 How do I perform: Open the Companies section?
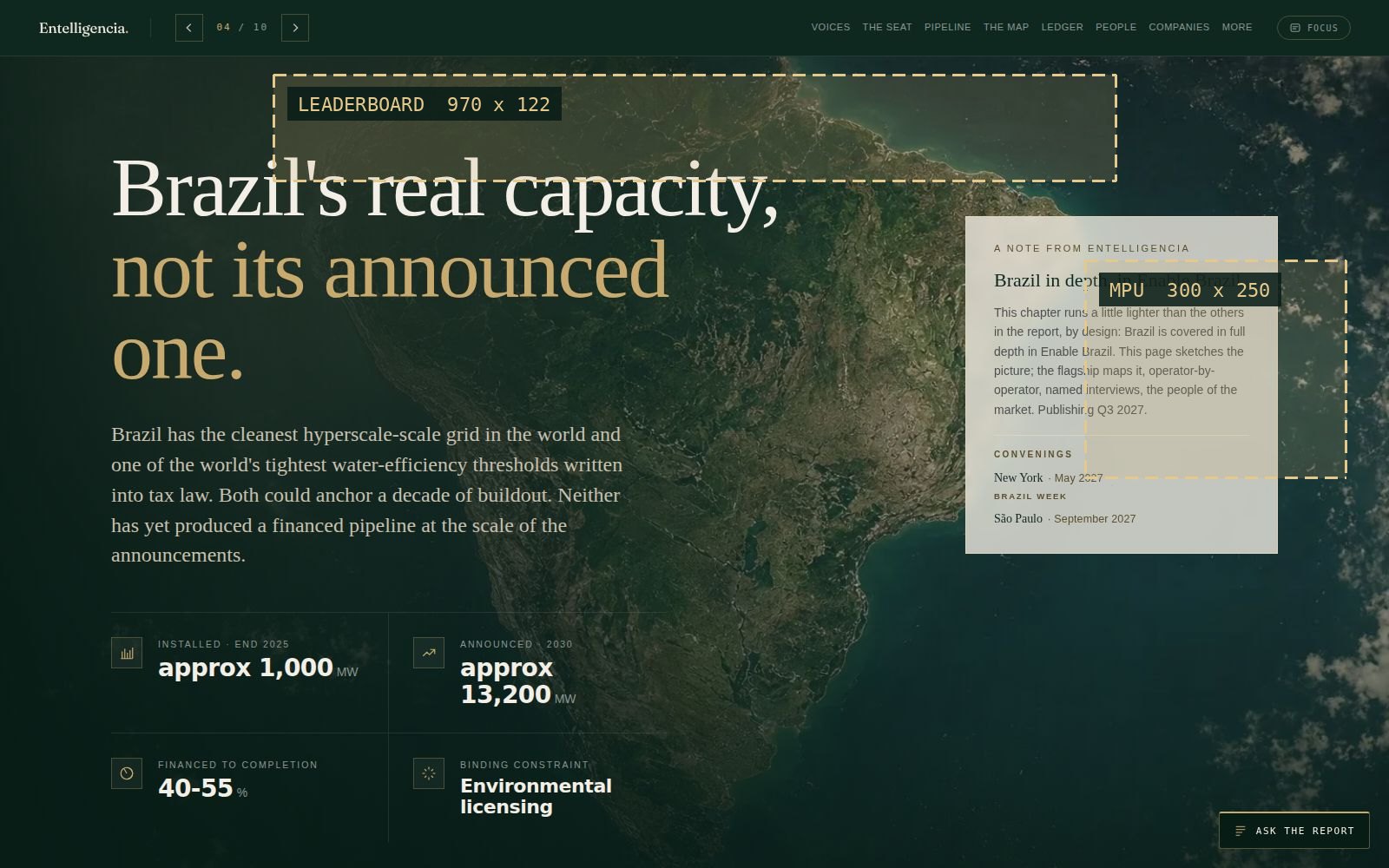point(1179,28)
